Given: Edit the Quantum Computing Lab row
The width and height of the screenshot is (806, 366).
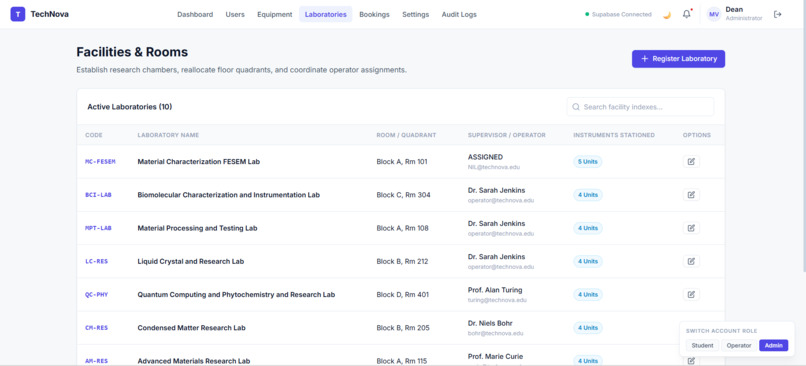Looking at the screenshot, I should click(691, 295).
